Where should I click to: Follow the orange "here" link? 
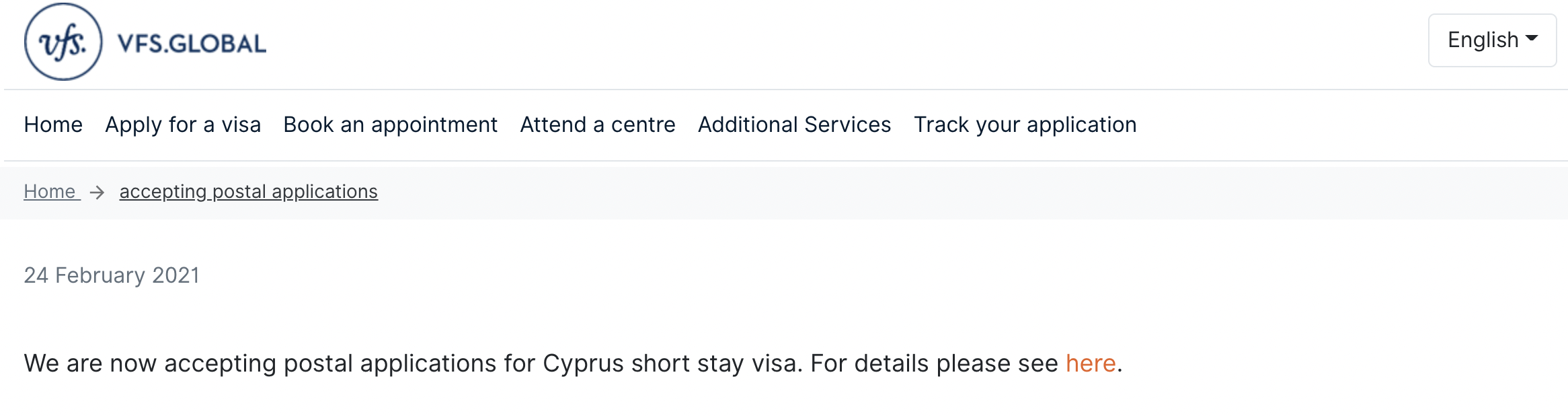(x=1090, y=363)
